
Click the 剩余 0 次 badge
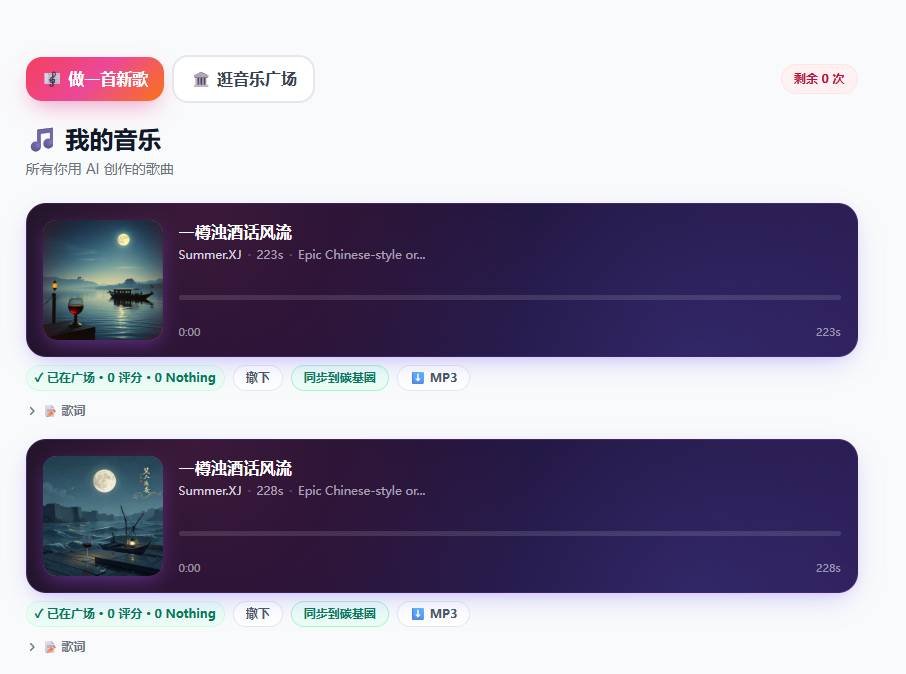[x=818, y=79]
